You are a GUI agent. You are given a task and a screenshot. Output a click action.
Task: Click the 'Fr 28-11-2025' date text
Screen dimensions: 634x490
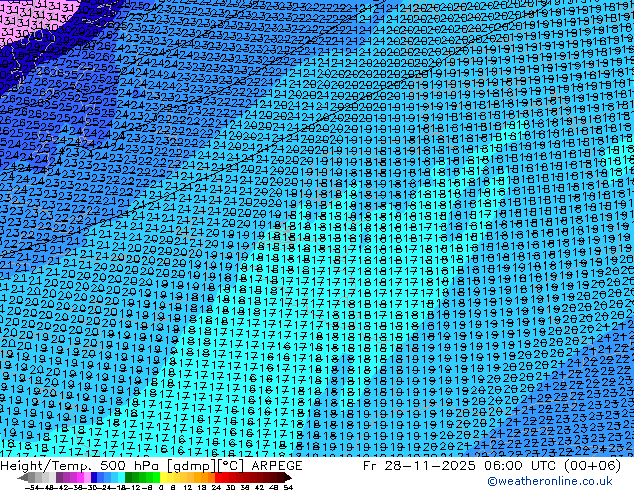pyautogui.click(x=419, y=466)
